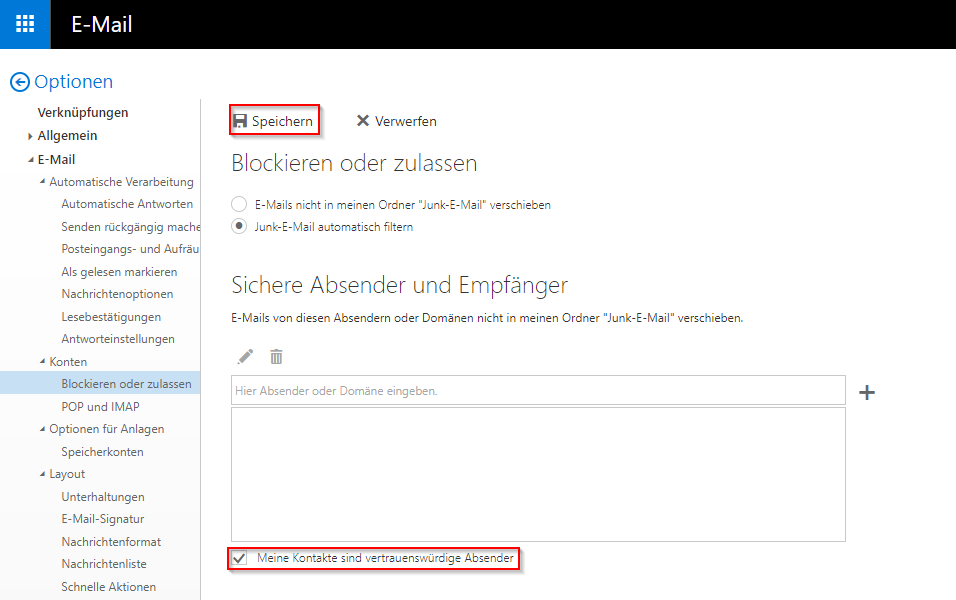Open Verknüpfungen in the sidebar
The width and height of the screenshot is (956, 600).
(83, 113)
